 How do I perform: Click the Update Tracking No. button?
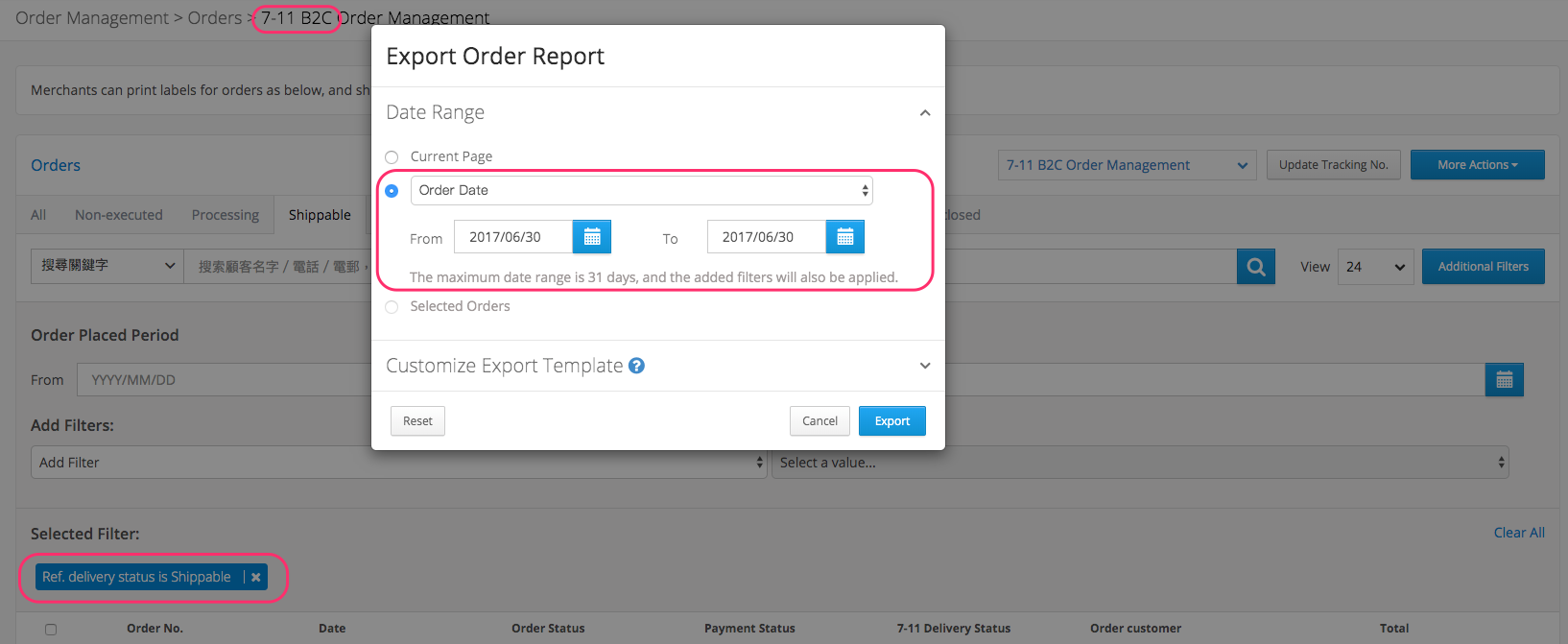pyautogui.click(x=1334, y=165)
